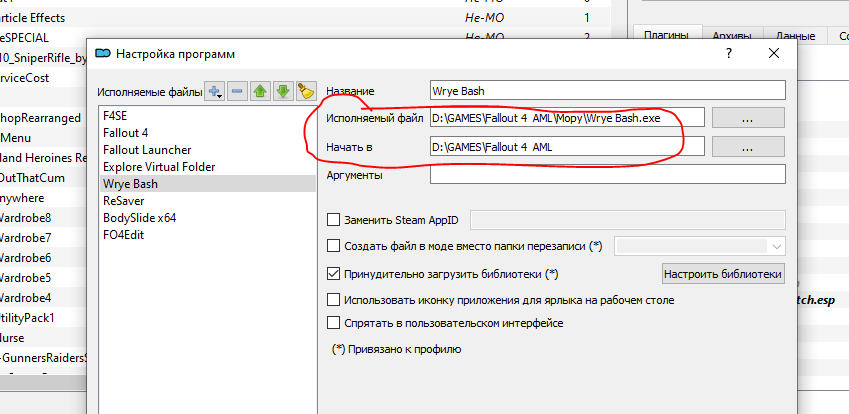Open the mod selection dropdown
The height and width of the screenshot is (414, 849).
(x=700, y=246)
